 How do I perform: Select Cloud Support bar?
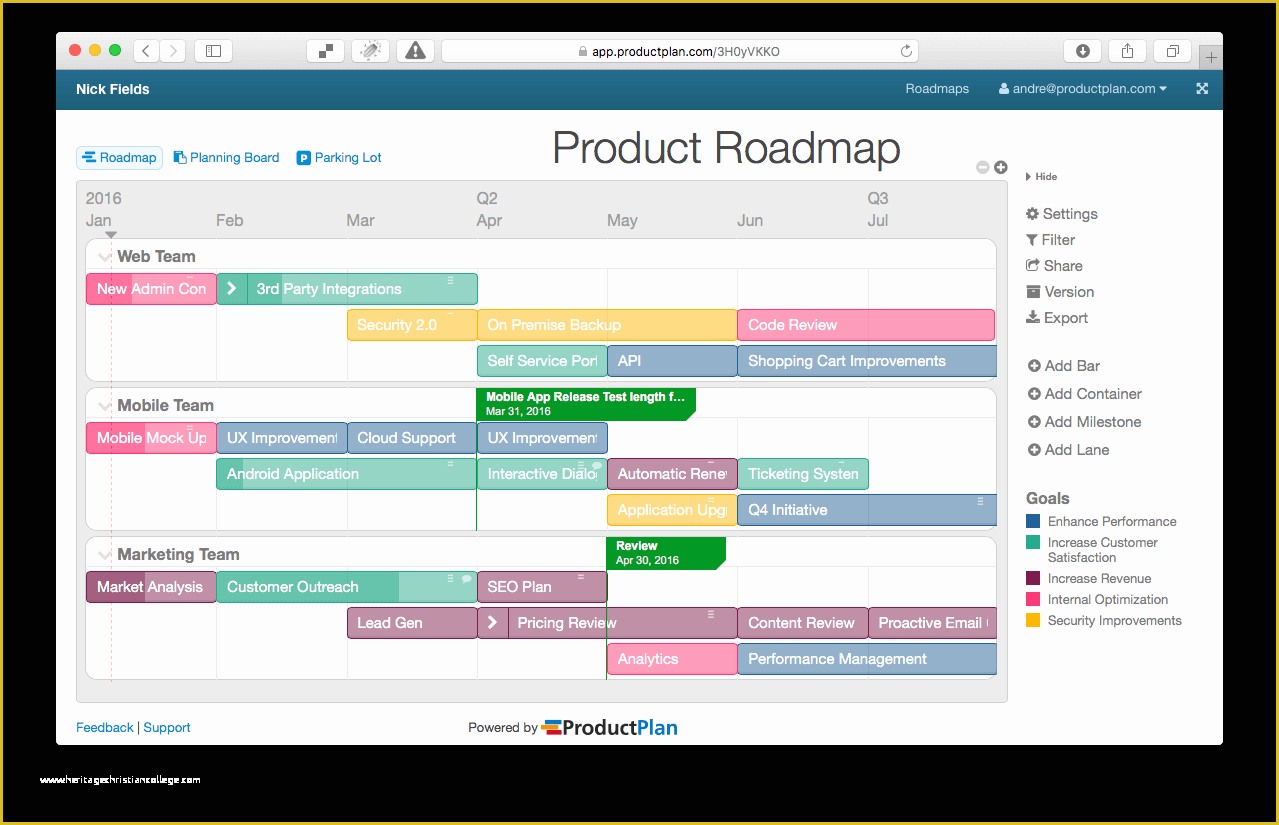(x=412, y=438)
